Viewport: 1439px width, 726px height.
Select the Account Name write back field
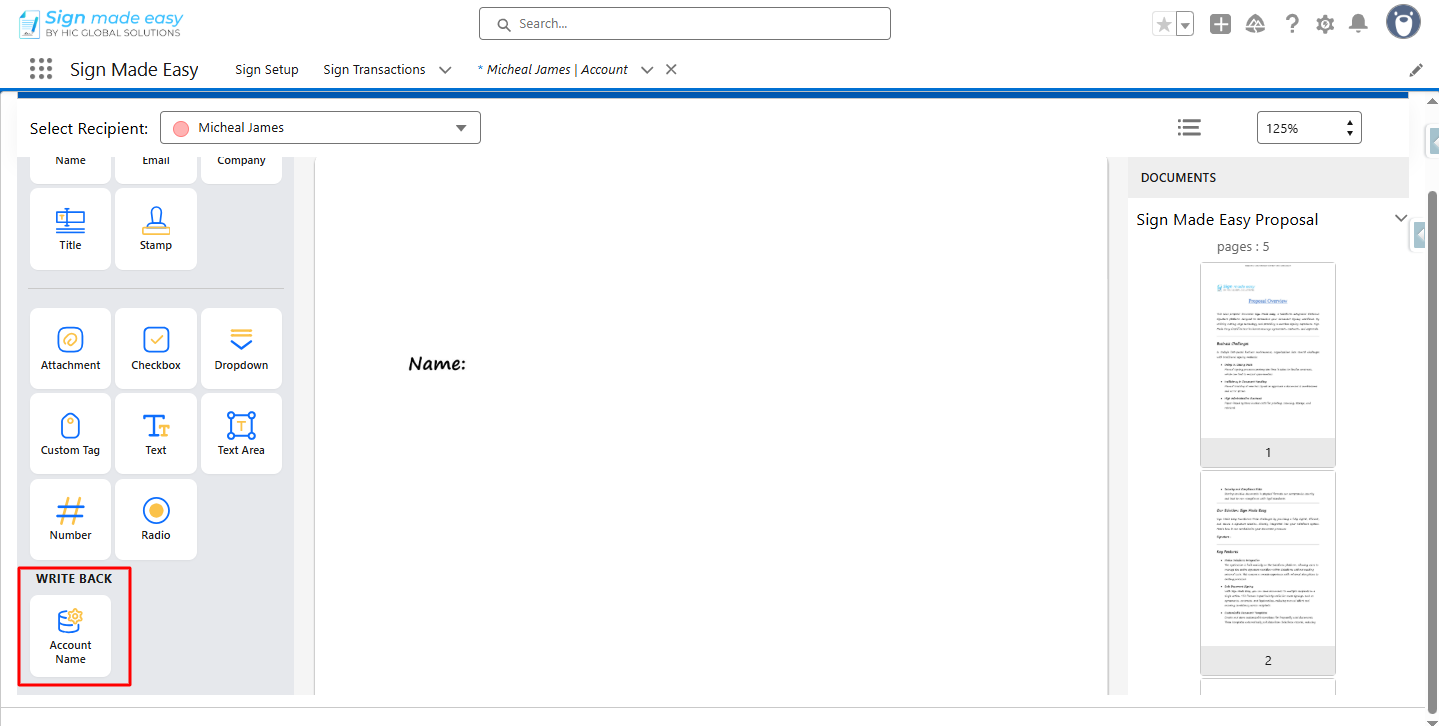[71, 636]
